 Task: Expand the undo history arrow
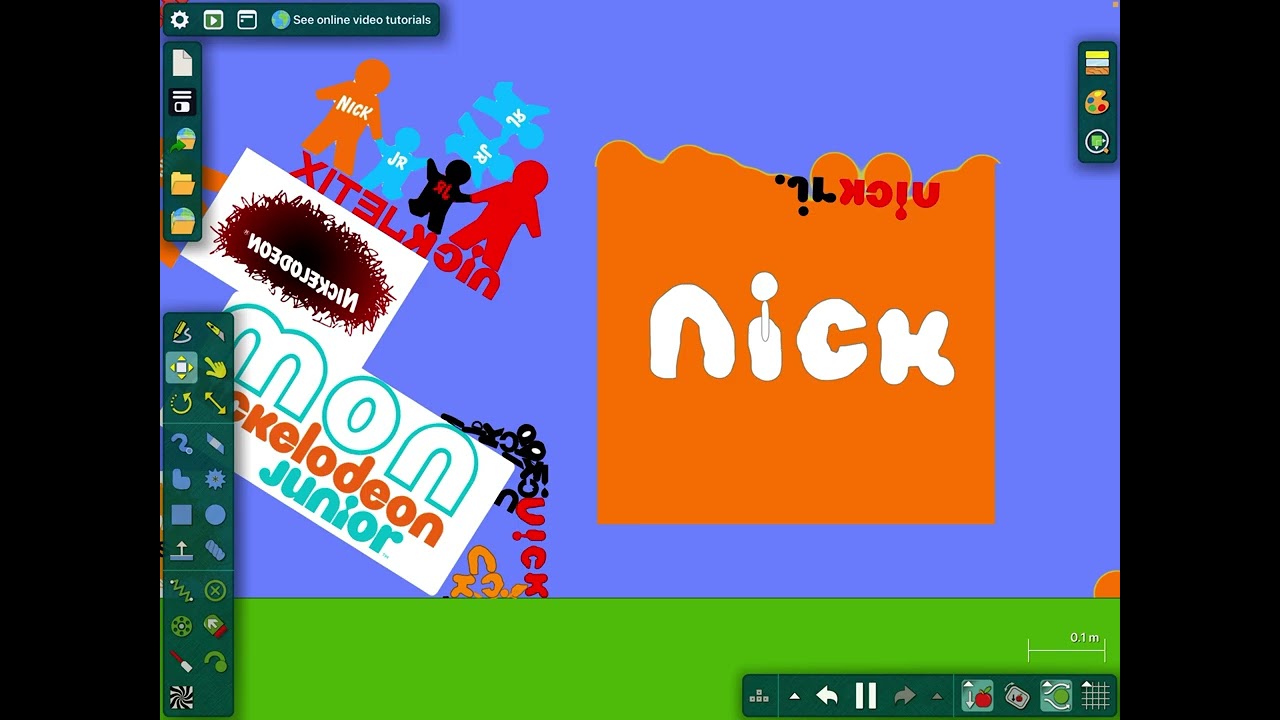(x=795, y=696)
